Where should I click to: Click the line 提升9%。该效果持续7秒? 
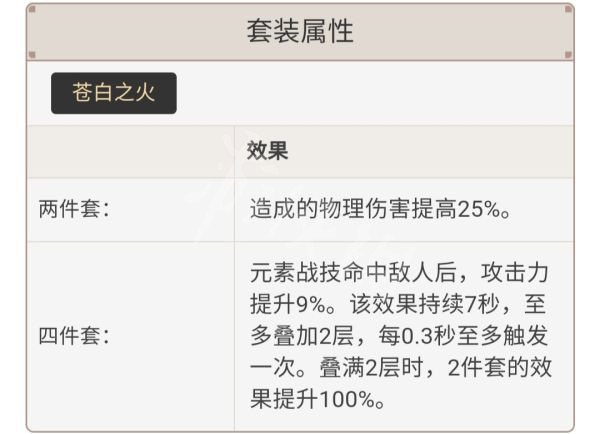(x=398, y=303)
